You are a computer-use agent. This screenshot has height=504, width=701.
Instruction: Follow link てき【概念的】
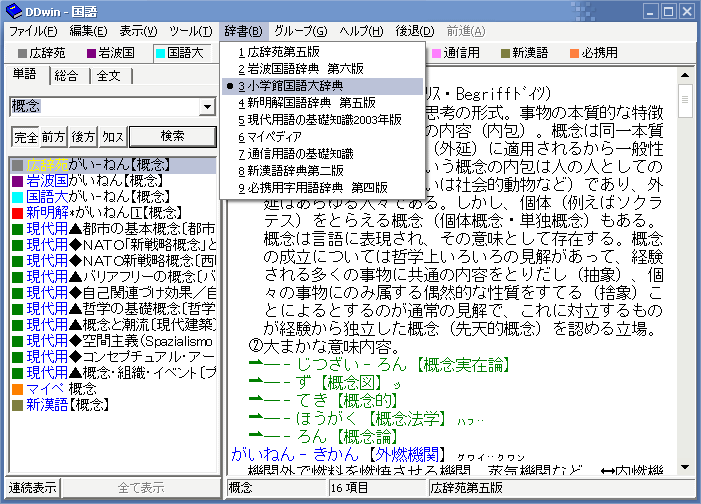pyautogui.click(x=324, y=401)
